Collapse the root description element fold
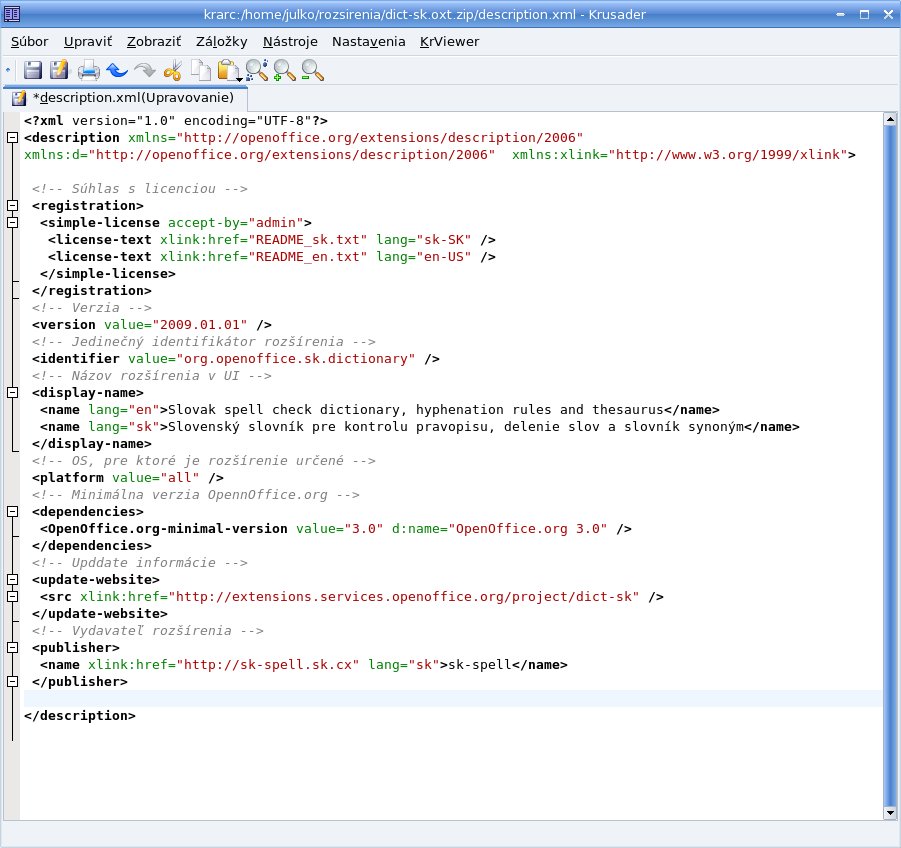 12,138
